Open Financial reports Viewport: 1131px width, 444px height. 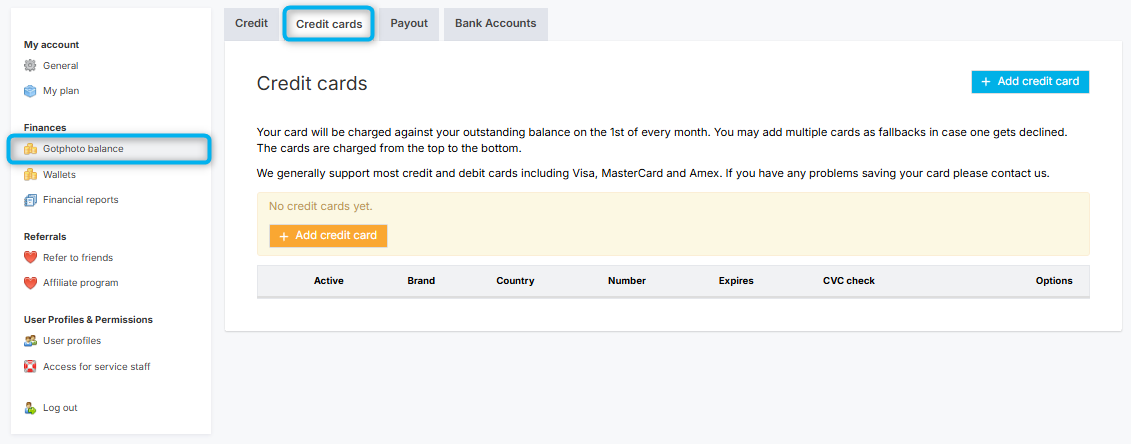(x=81, y=200)
